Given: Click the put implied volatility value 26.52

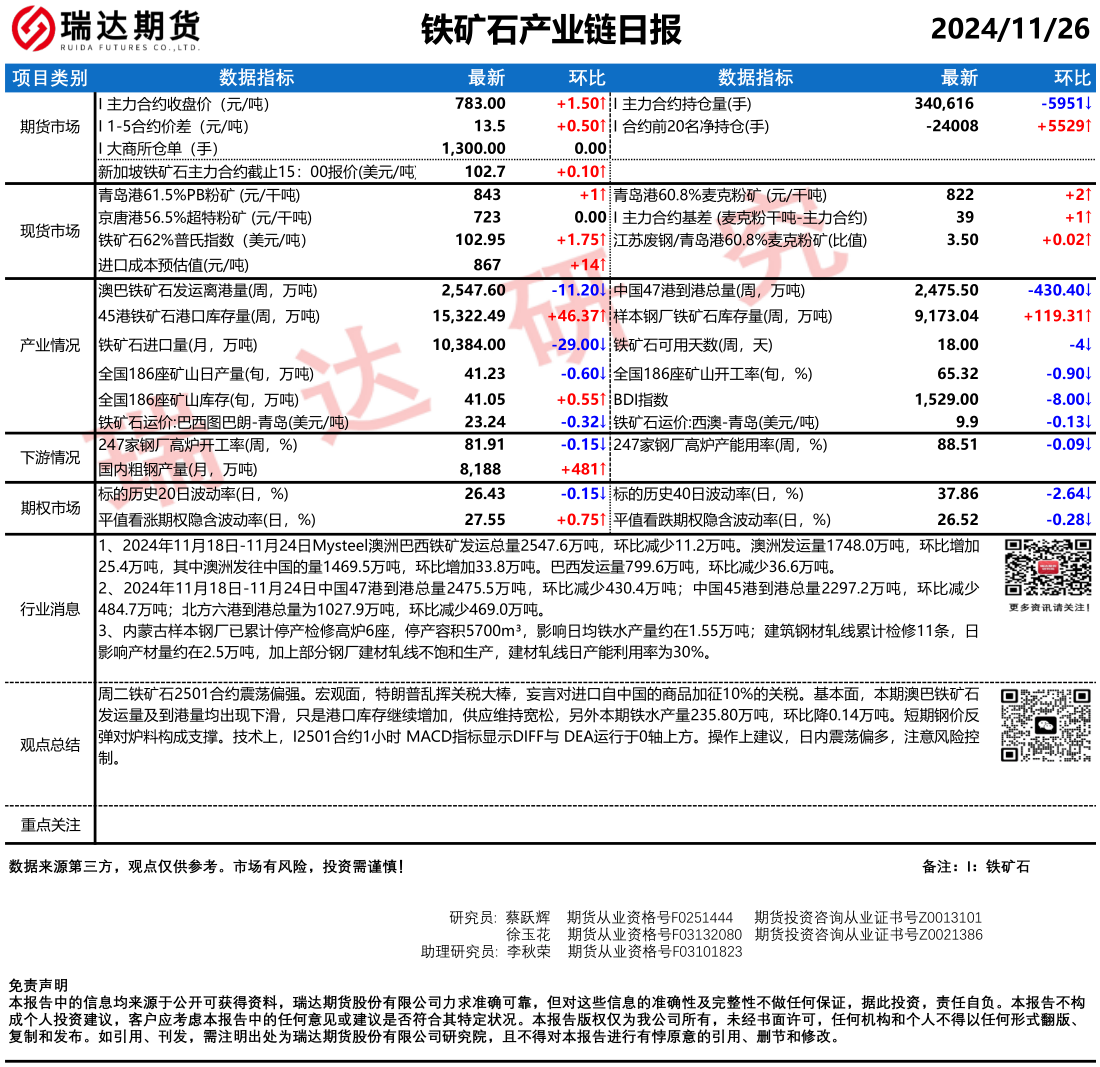Looking at the screenshot, I should [958, 520].
